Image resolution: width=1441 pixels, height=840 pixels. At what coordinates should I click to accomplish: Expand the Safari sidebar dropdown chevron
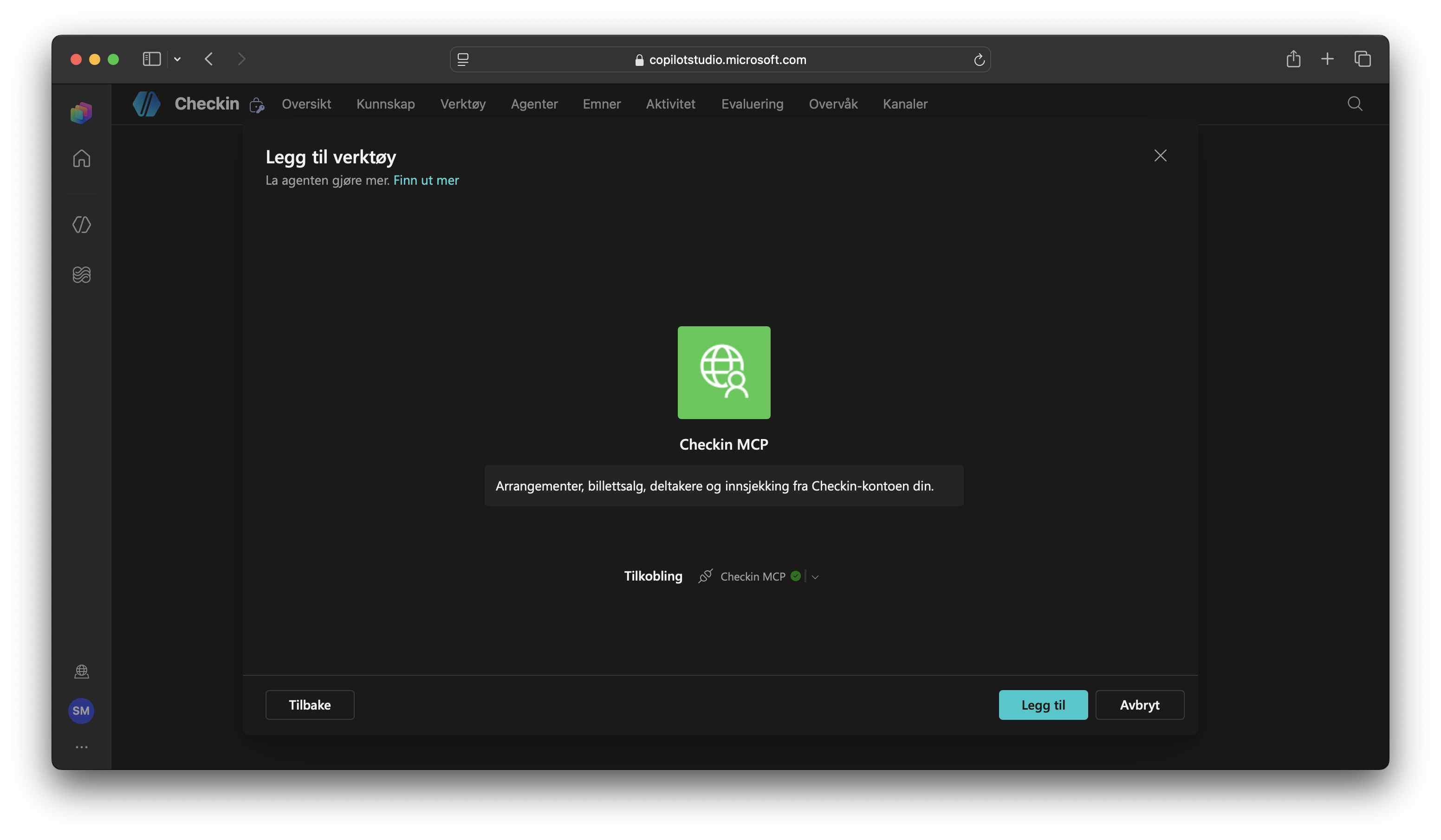[177, 59]
